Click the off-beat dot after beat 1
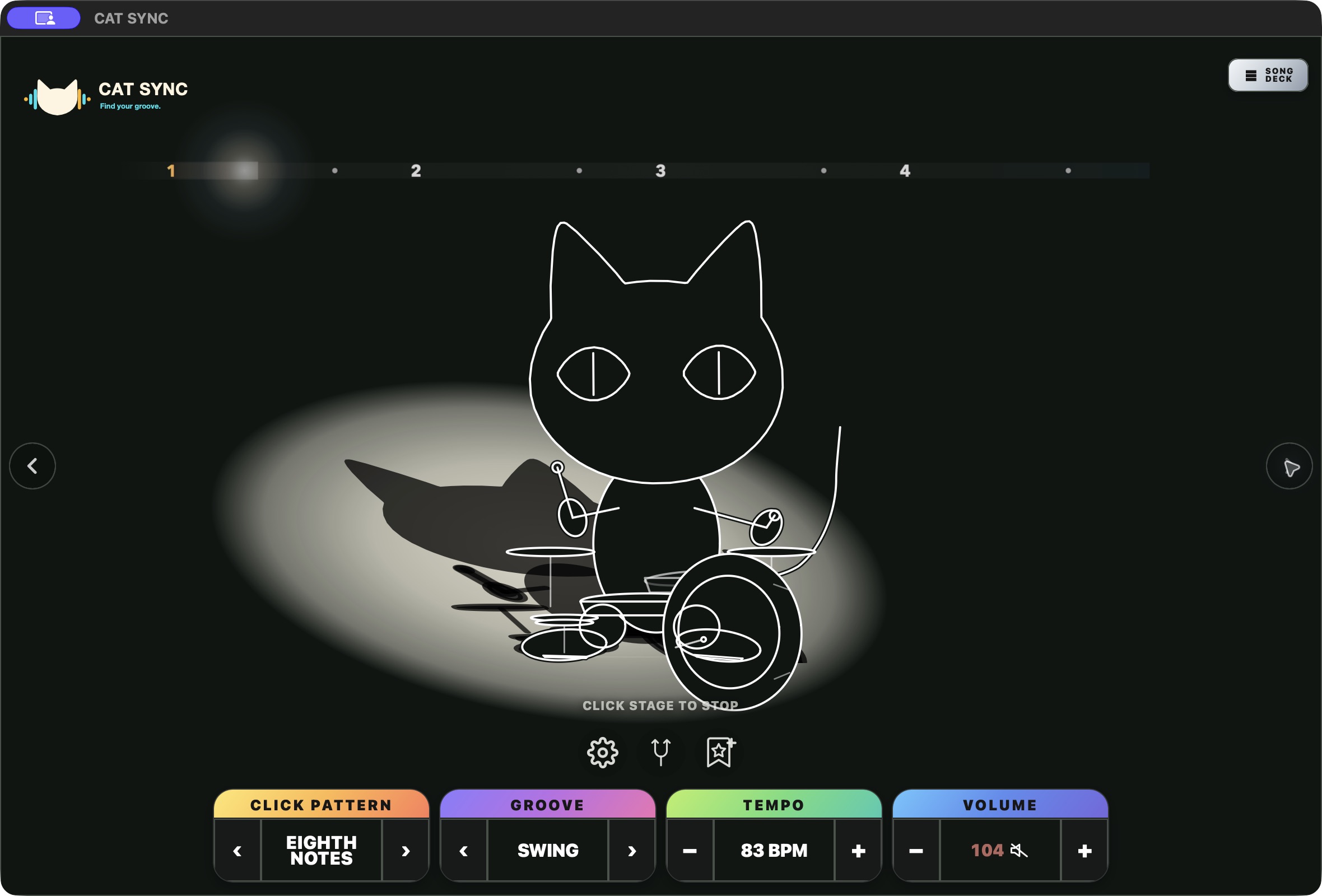The image size is (1322, 896). (x=334, y=171)
